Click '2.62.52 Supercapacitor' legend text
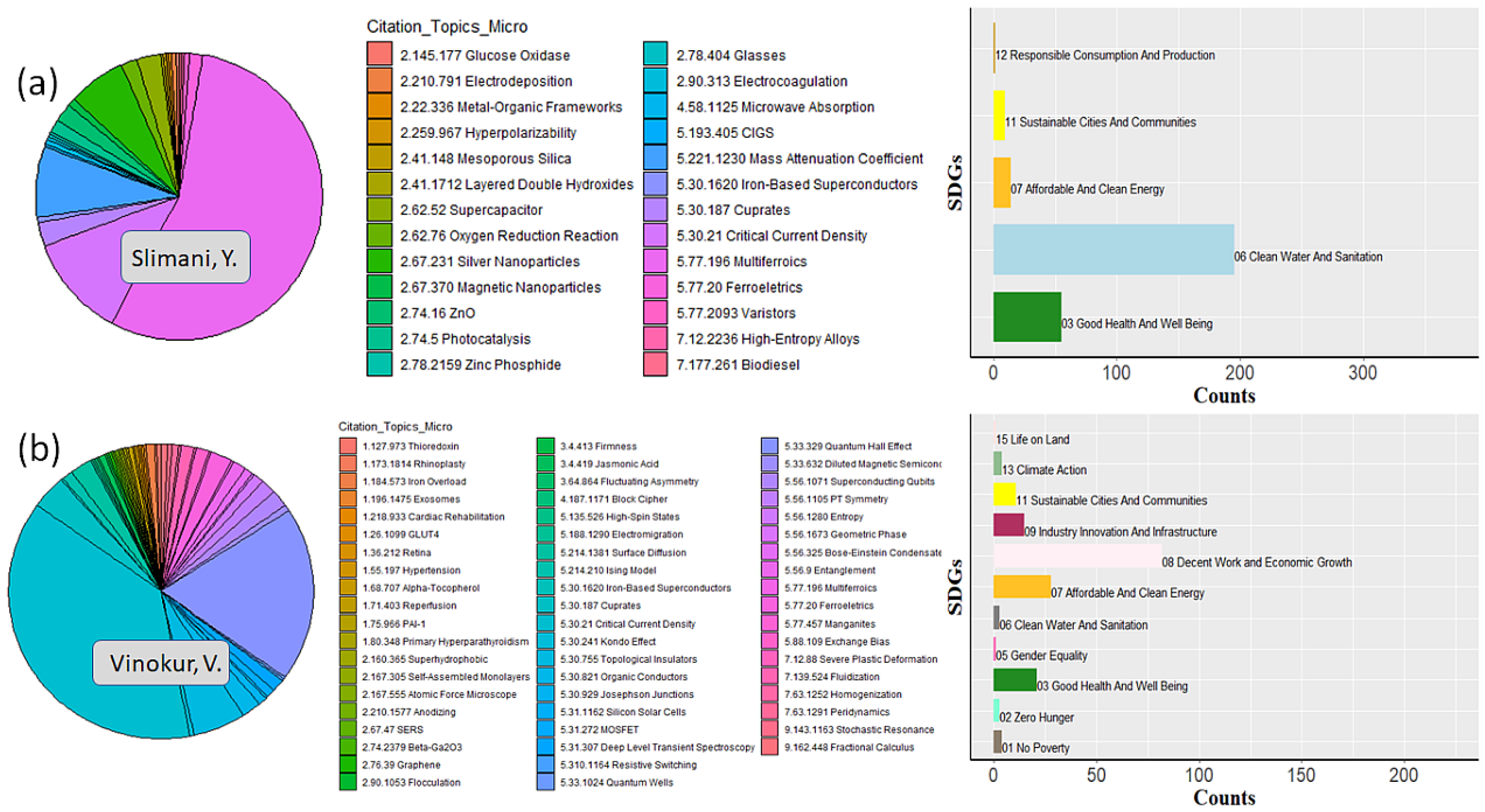This screenshot has width=1485, height=812. click(471, 210)
